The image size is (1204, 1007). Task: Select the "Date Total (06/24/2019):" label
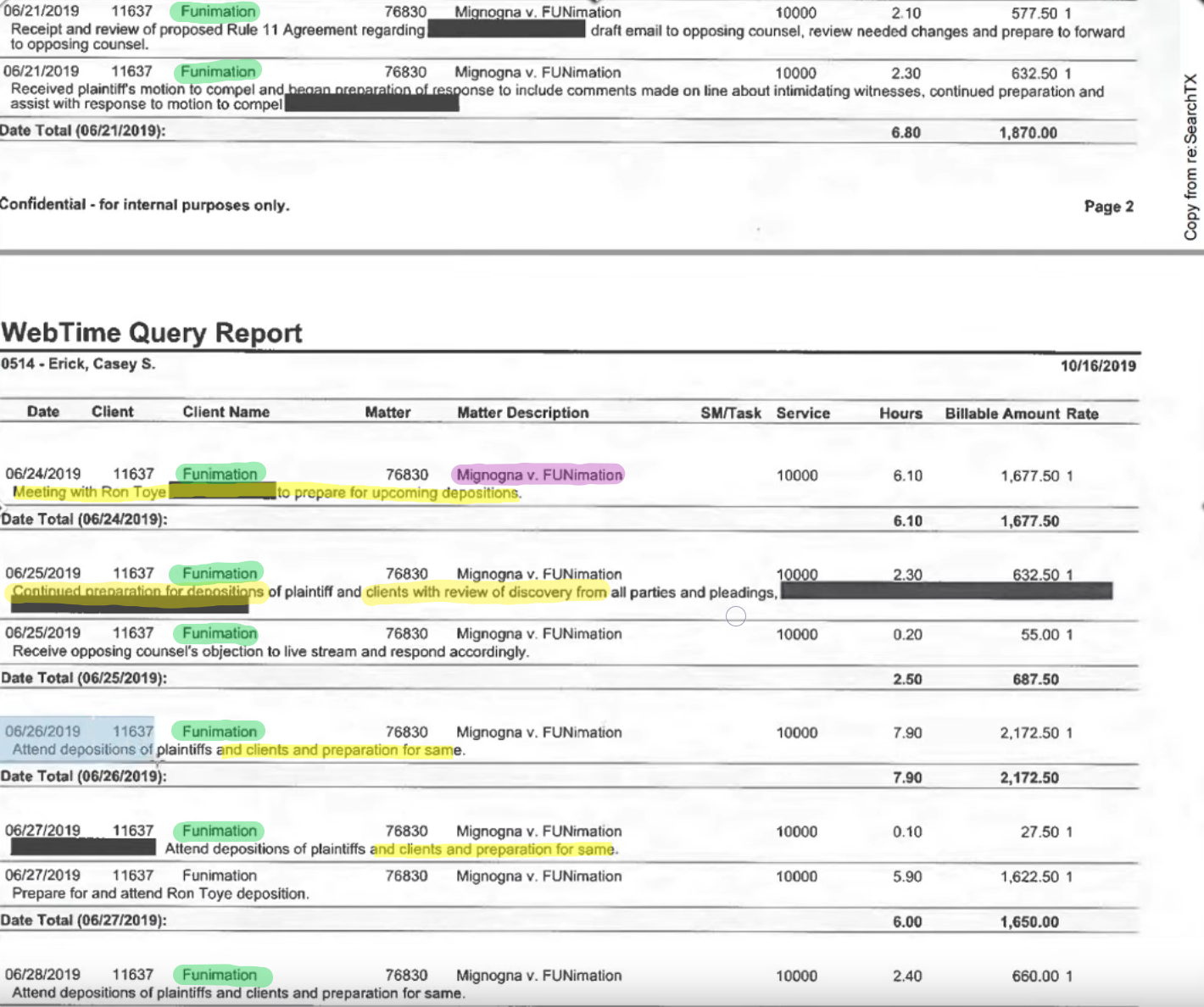(x=84, y=519)
